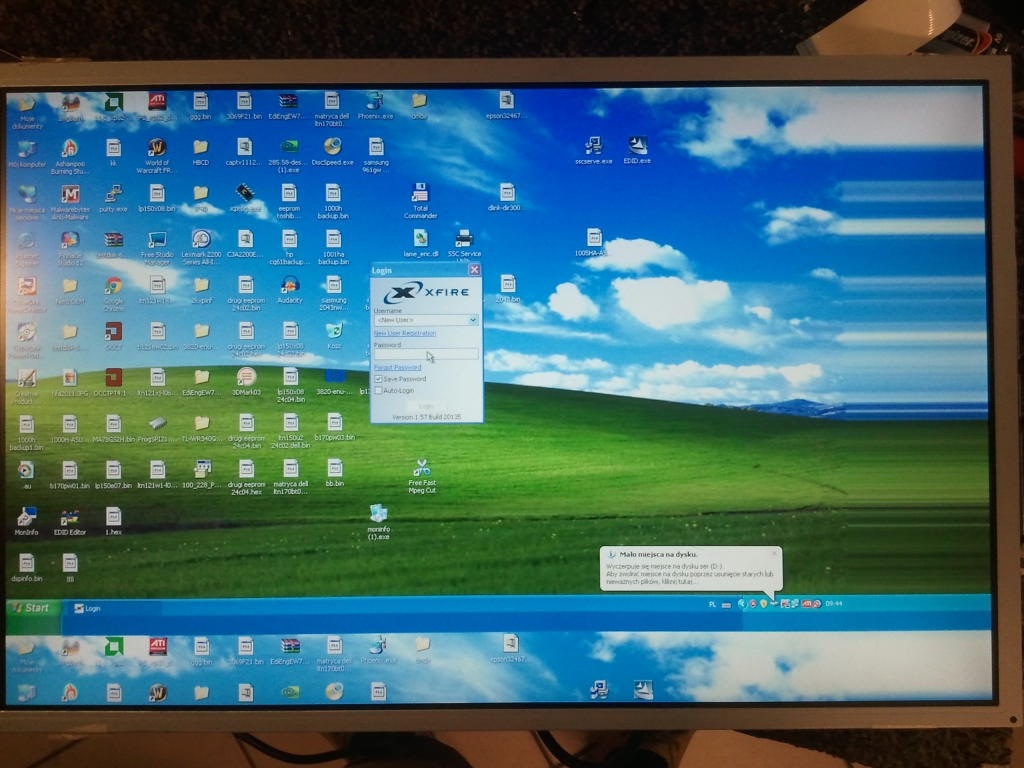1024x768 pixels.
Task: Select the moninfo (1).exe icon
Action: click(x=378, y=522)
